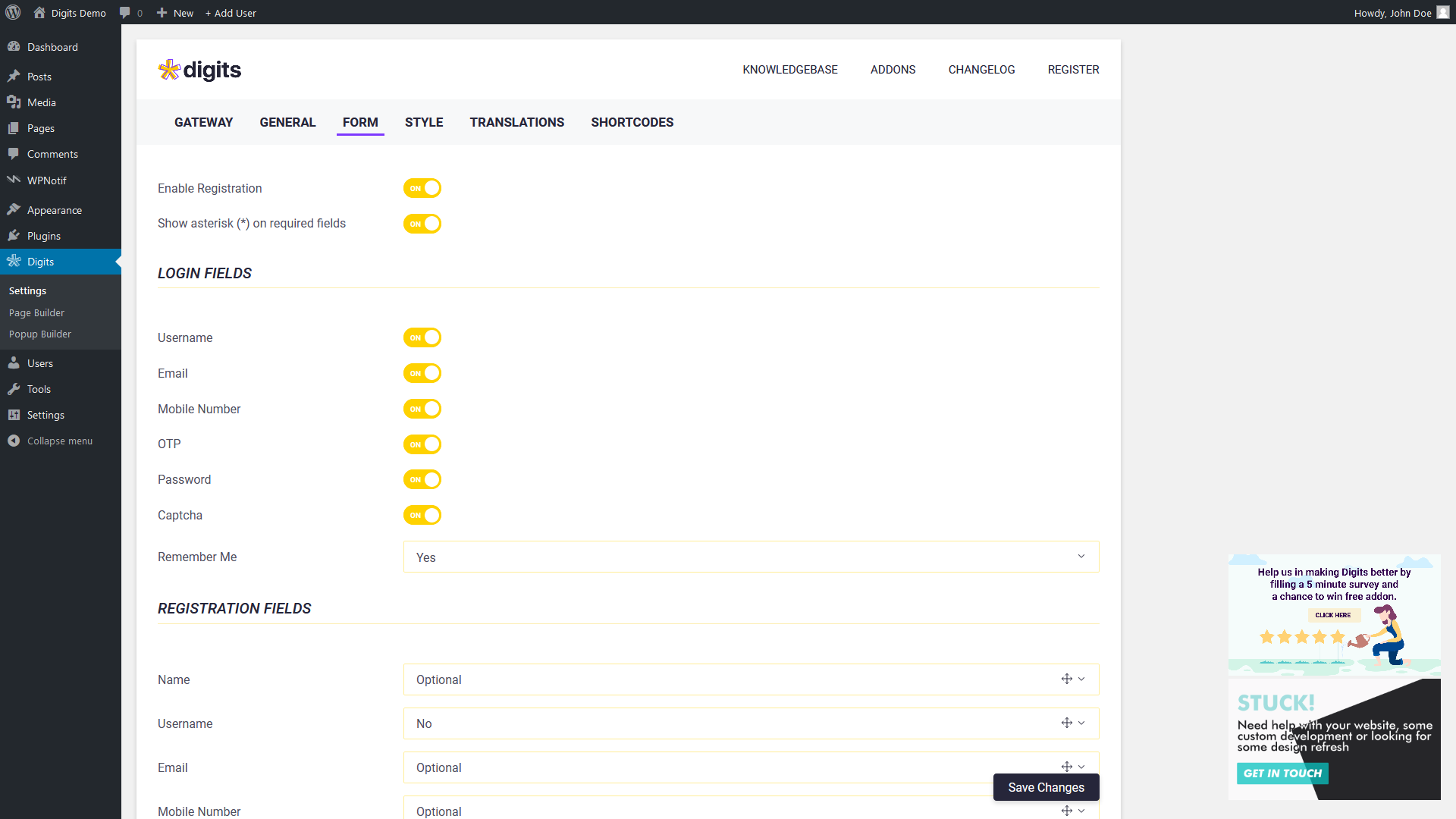Click the Settings sliders icon in sidebar
This screenshot has width=1456, height=819.
tap(14, 414)
